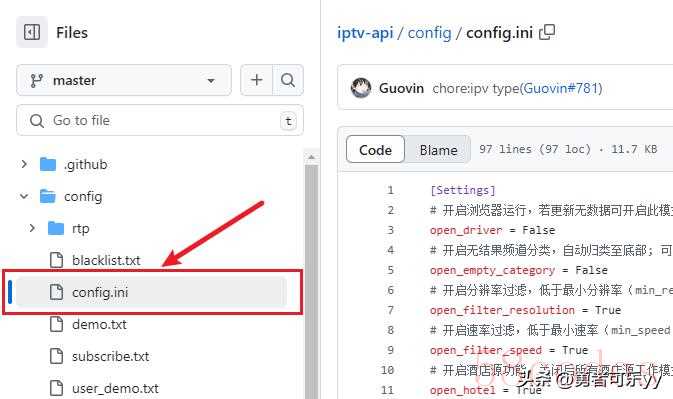Image resolution: width=673 pixels, height=399 pixels.
Task: Click config.ini breadcrumb file name
Action: click(x=499, y=33)
